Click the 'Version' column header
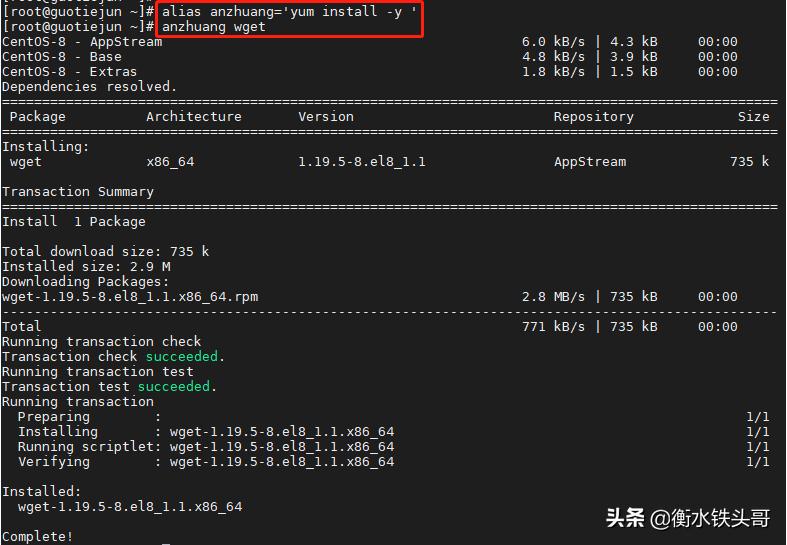The image size is (787, 545). tap(326, 117)
